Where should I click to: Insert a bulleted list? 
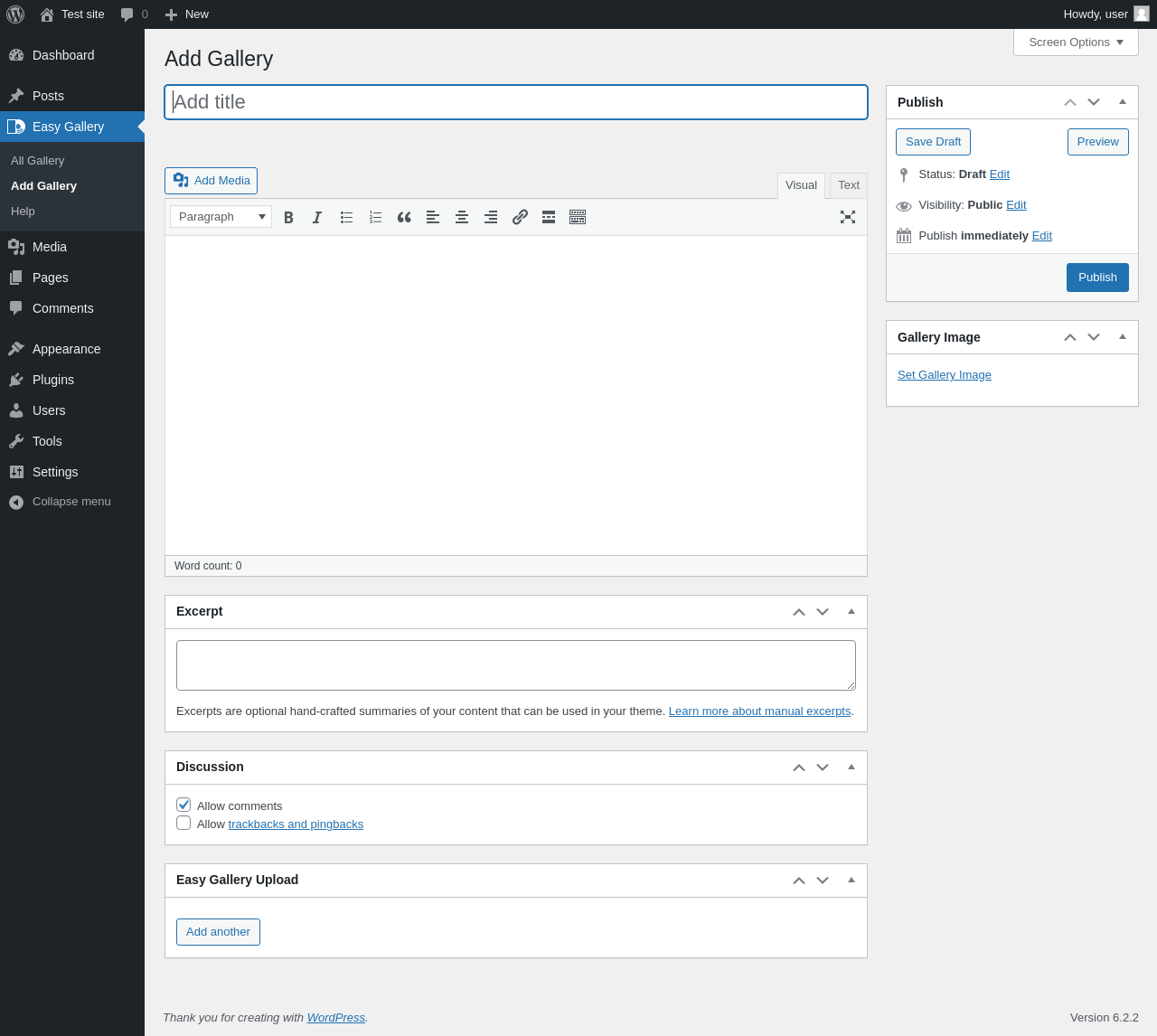[x=346, y=217]
